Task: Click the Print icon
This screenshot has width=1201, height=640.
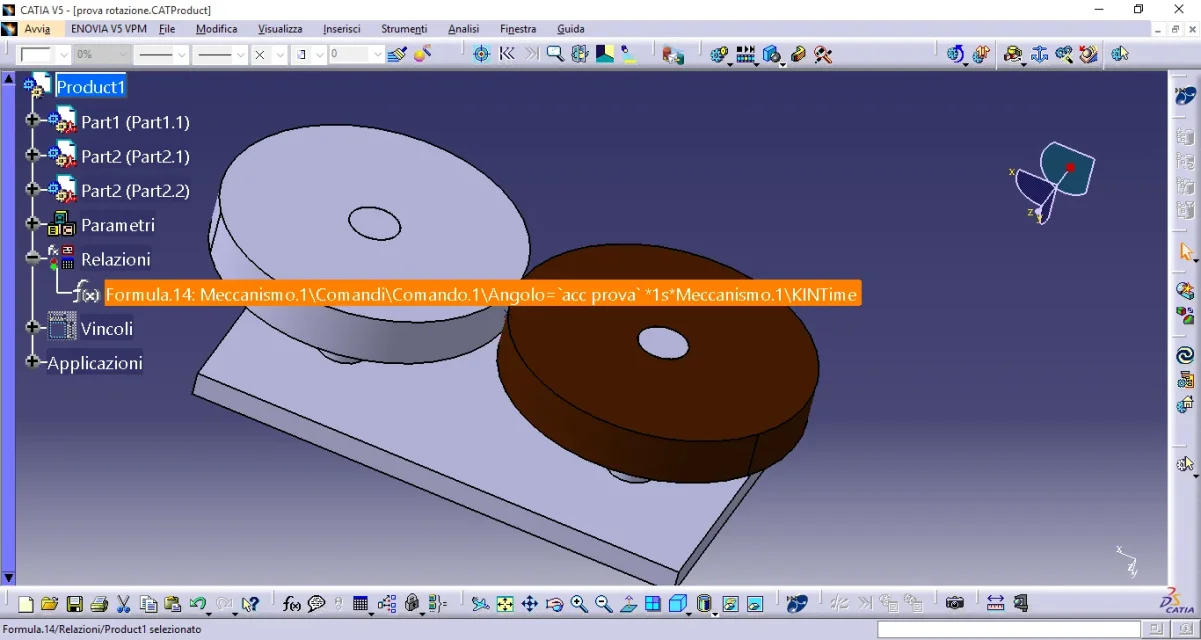Action: (99, 604)
